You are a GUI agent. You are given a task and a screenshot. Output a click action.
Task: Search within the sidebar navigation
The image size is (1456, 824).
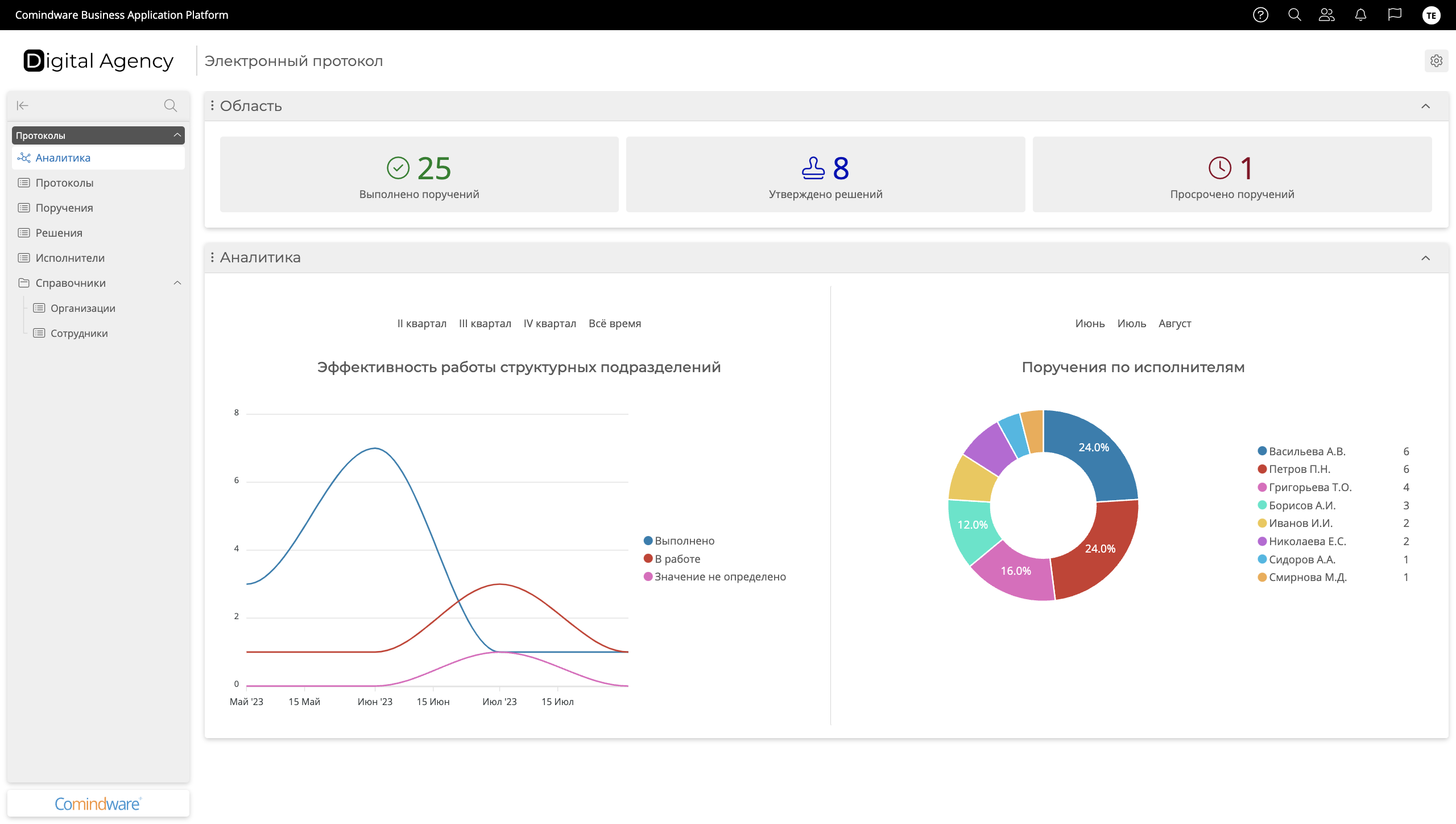click(x=170, y=105)
